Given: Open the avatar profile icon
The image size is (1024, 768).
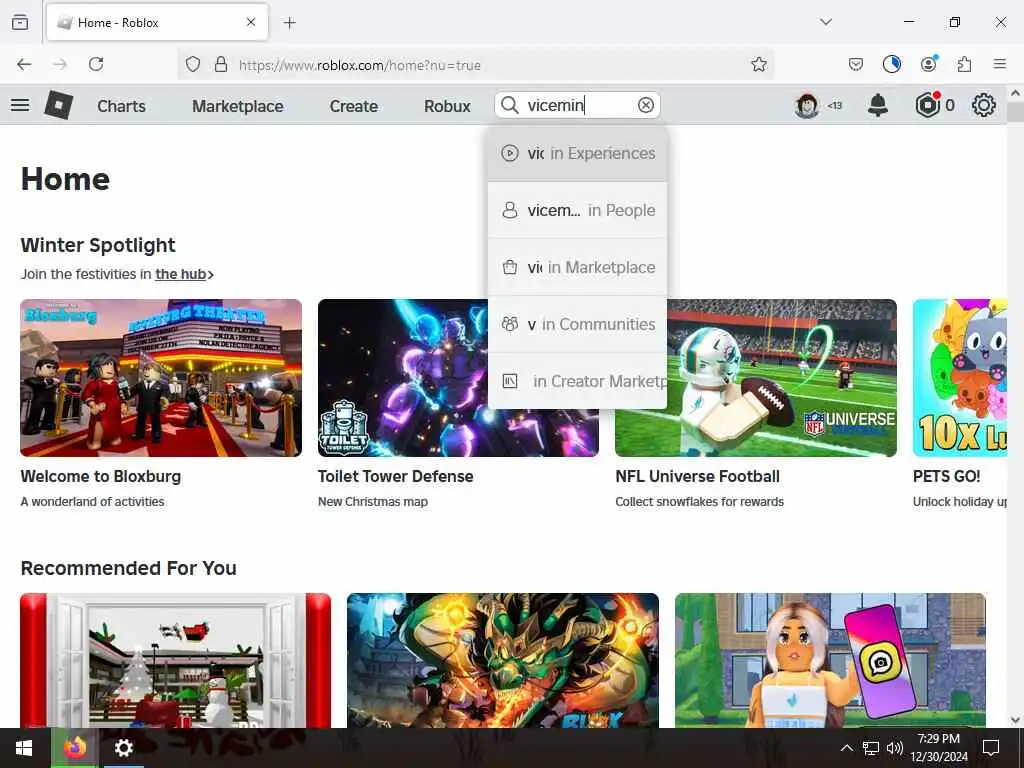Looking at the screenshot, I should coord(807,105).
